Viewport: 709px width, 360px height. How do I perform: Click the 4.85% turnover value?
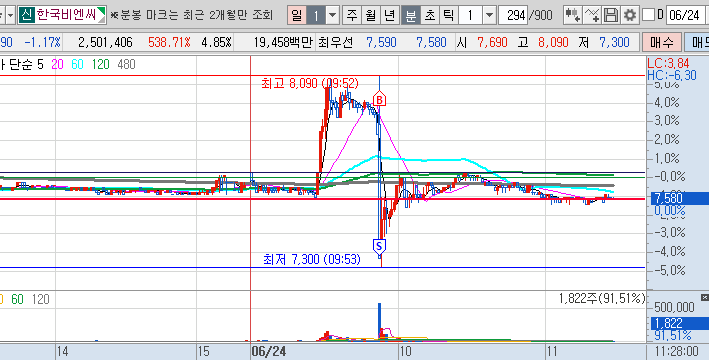tap(216, 43)
